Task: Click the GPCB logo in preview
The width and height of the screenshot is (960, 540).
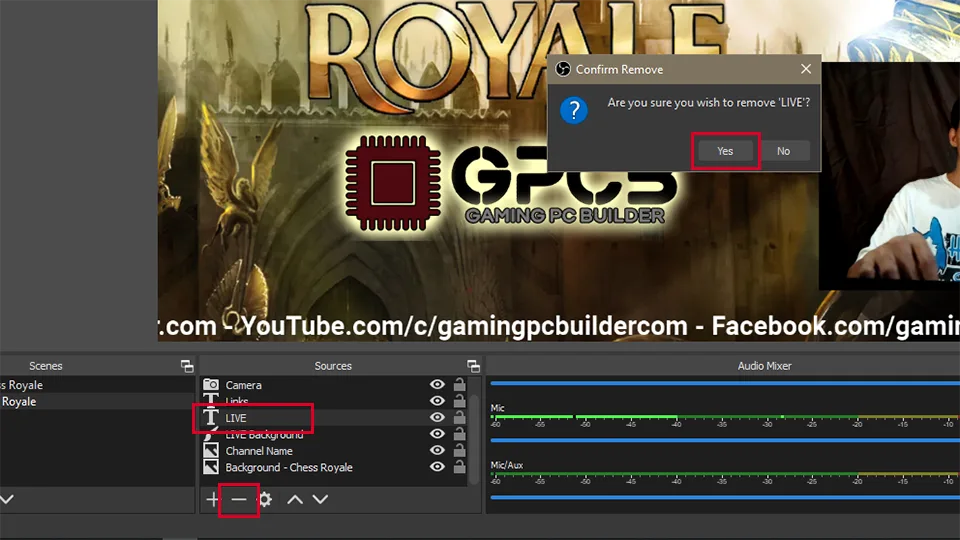Action: pos(511,184)
